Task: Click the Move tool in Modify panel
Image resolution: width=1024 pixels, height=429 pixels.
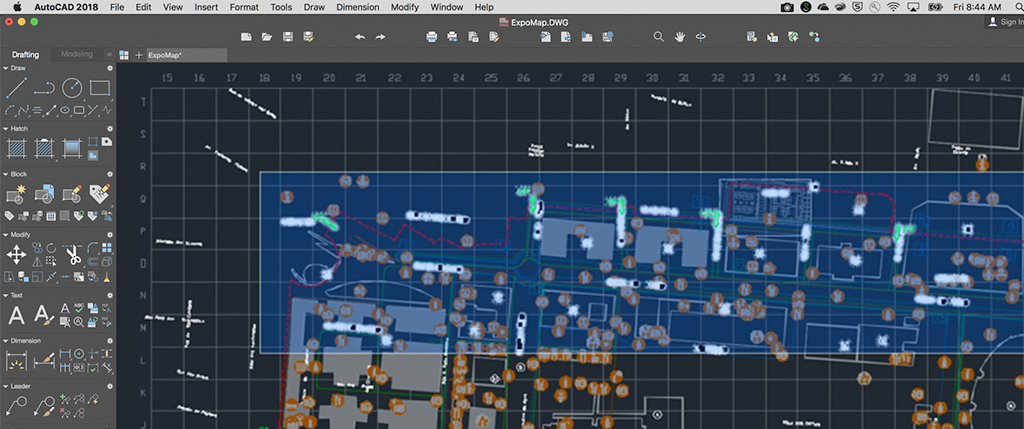Action: coord(17,254)
